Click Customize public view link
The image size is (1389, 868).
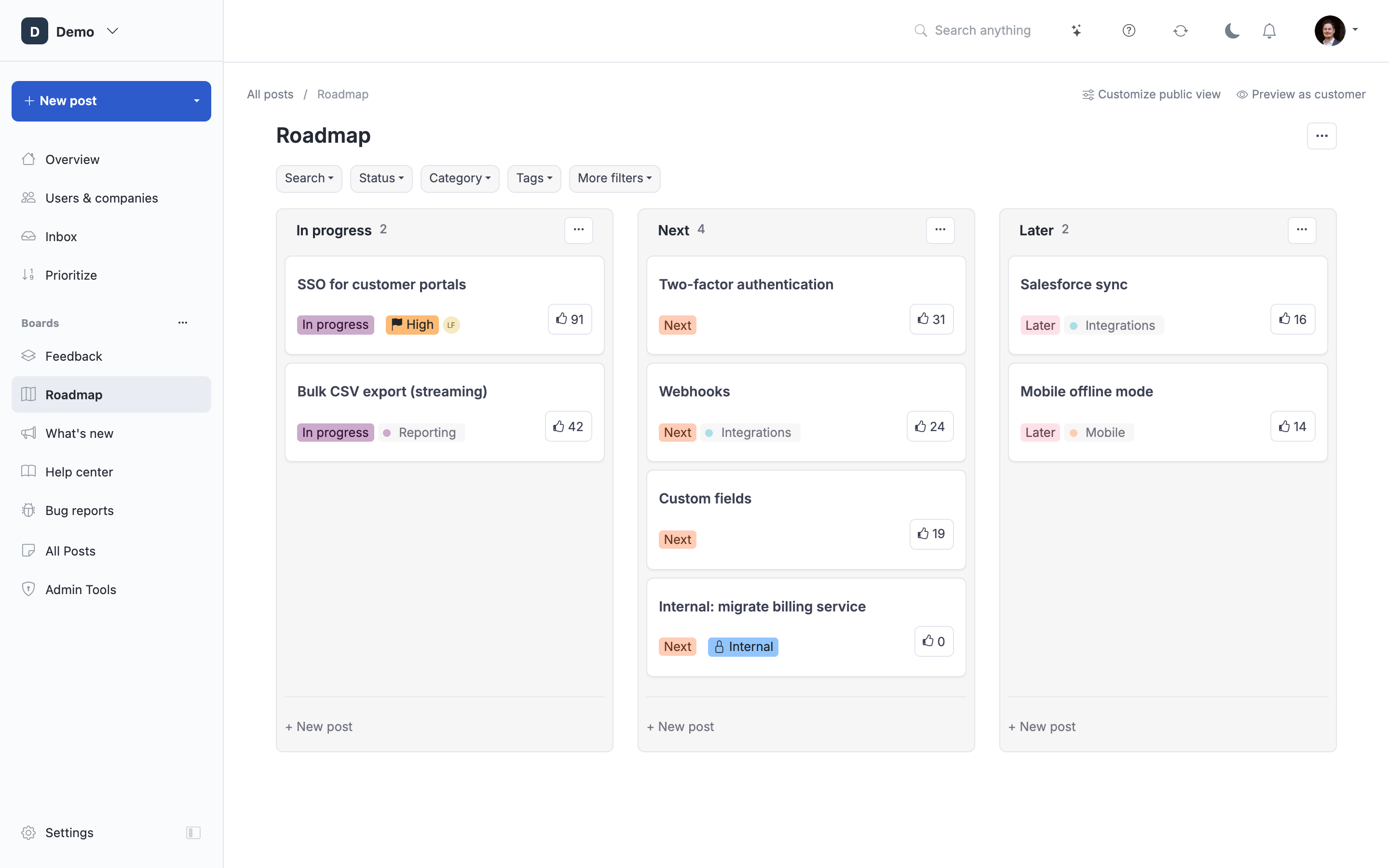tap(1151, 94)
